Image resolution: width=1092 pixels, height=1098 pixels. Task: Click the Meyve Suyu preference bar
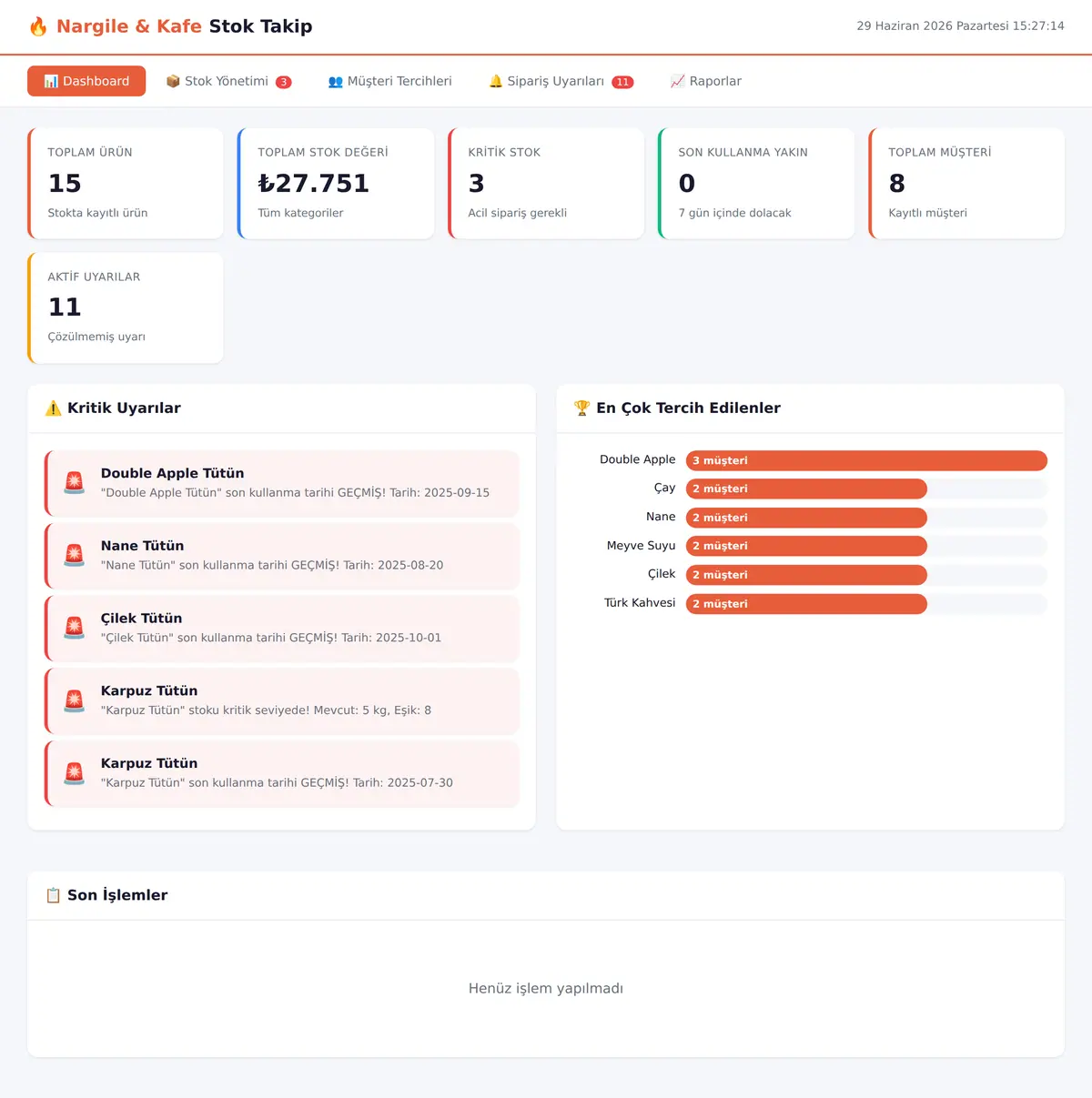coord(806,546)
